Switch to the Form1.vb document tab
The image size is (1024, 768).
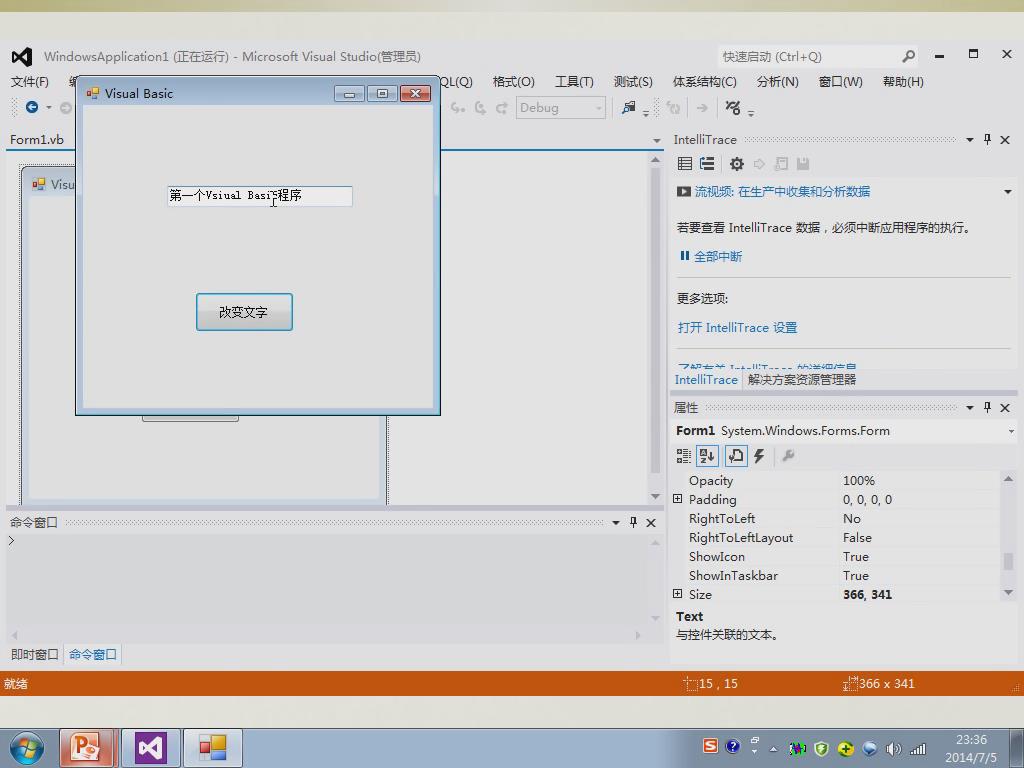(37, 140)
